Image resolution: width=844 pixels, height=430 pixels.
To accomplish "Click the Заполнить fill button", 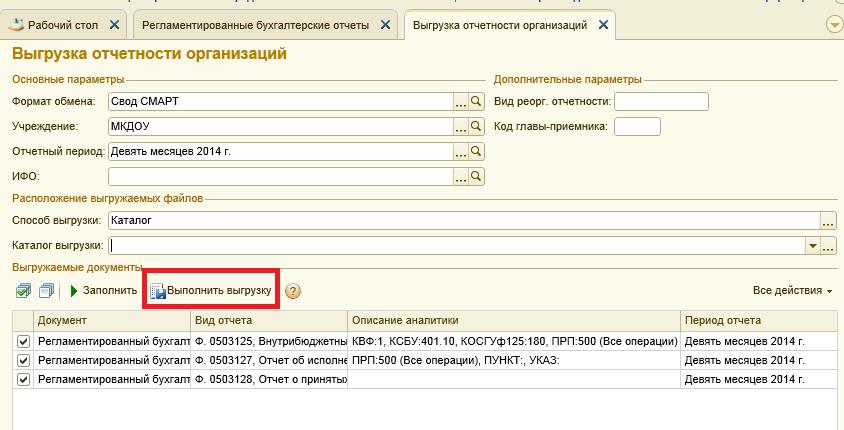I will pyautogui.click(x=104, y=291).
